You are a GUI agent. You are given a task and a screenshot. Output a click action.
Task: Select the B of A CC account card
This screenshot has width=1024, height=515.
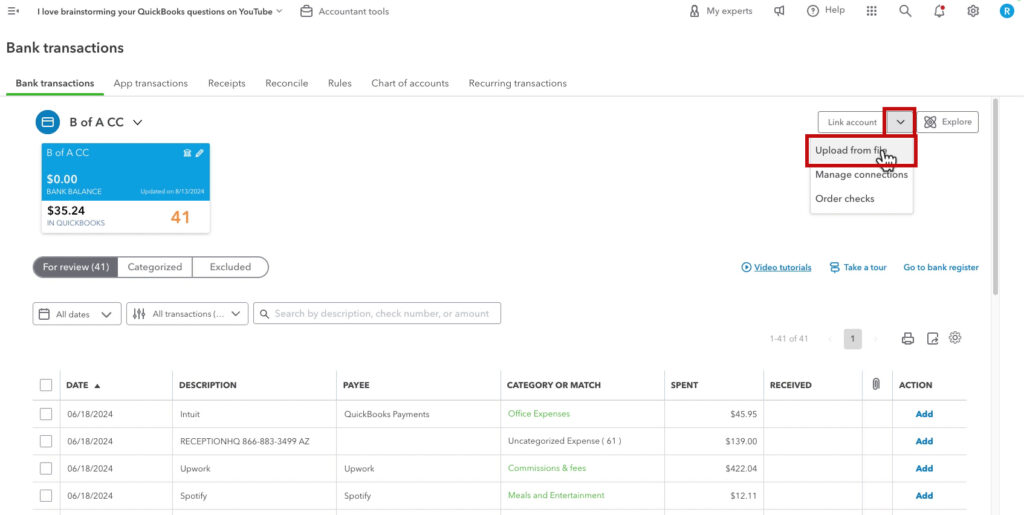click(x=125, y=188)
